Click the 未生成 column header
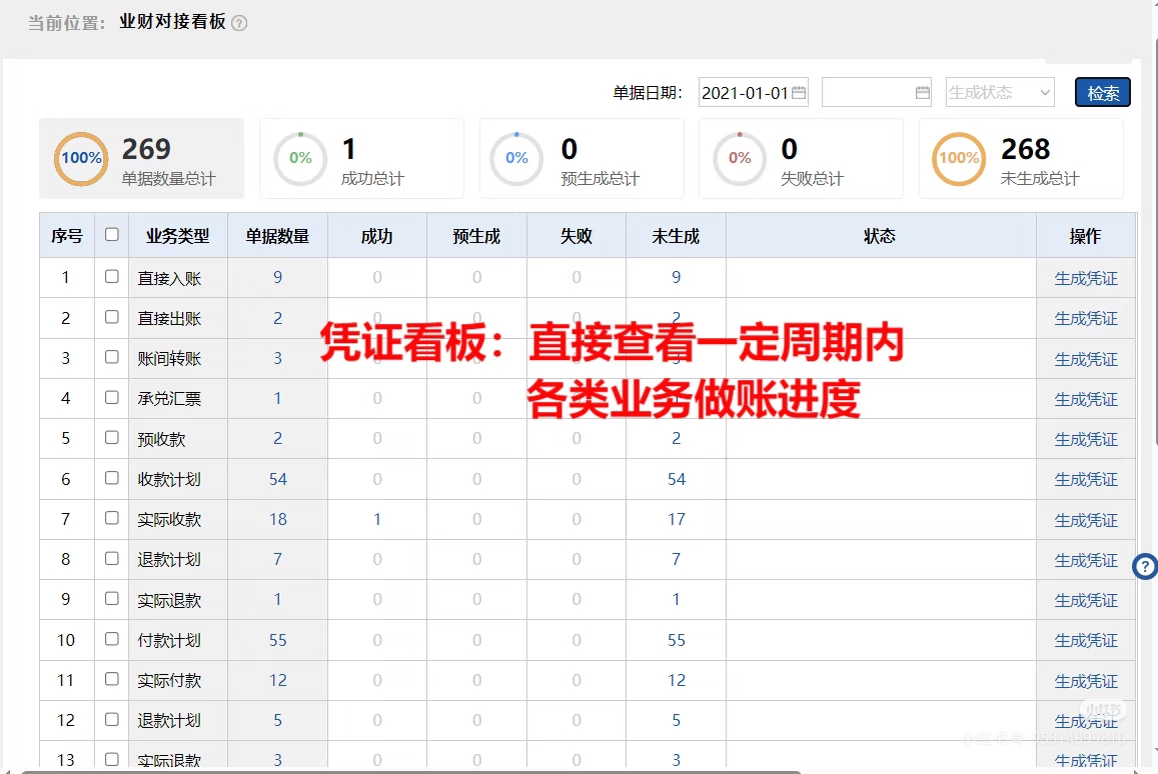Image resolution: width=1158 pixels, height=774 pixels. (676, 236)
